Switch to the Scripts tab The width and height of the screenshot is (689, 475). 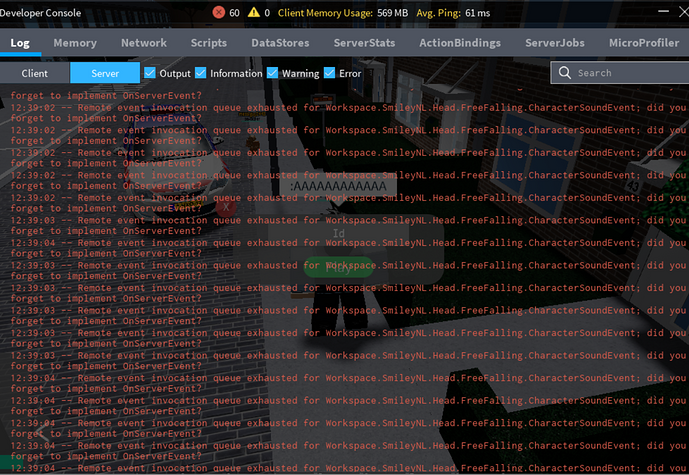tap(209, 43)
